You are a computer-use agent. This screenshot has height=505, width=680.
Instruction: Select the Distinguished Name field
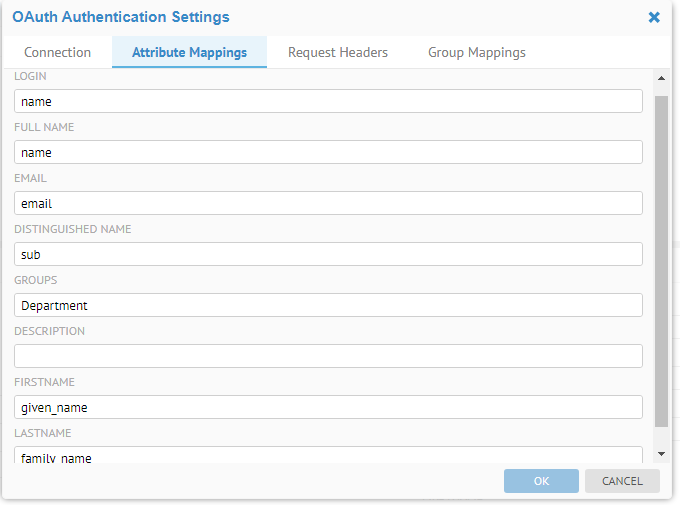(x=328, y=254)
